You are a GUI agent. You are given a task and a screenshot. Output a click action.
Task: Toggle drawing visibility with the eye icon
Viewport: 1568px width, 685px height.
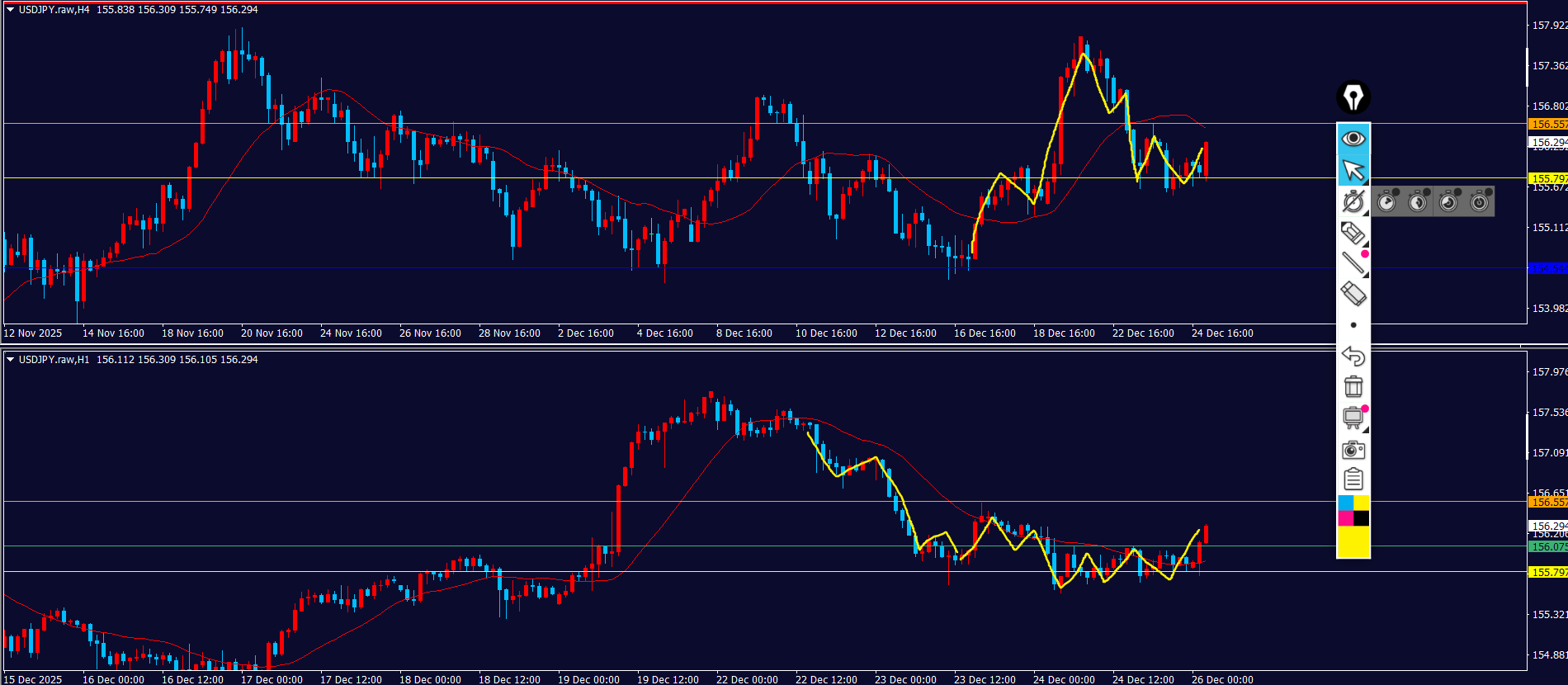pos(1353,139)
